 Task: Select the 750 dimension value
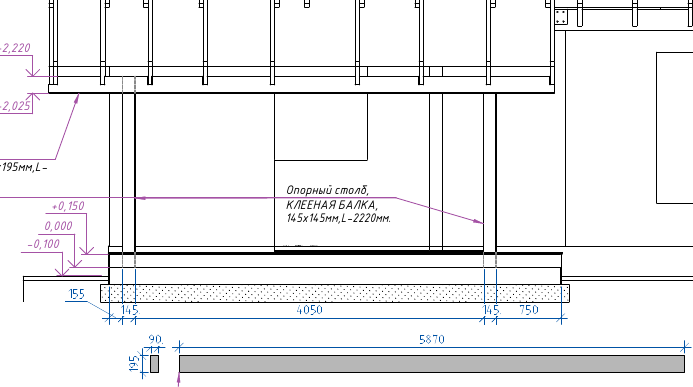(529, 310)
